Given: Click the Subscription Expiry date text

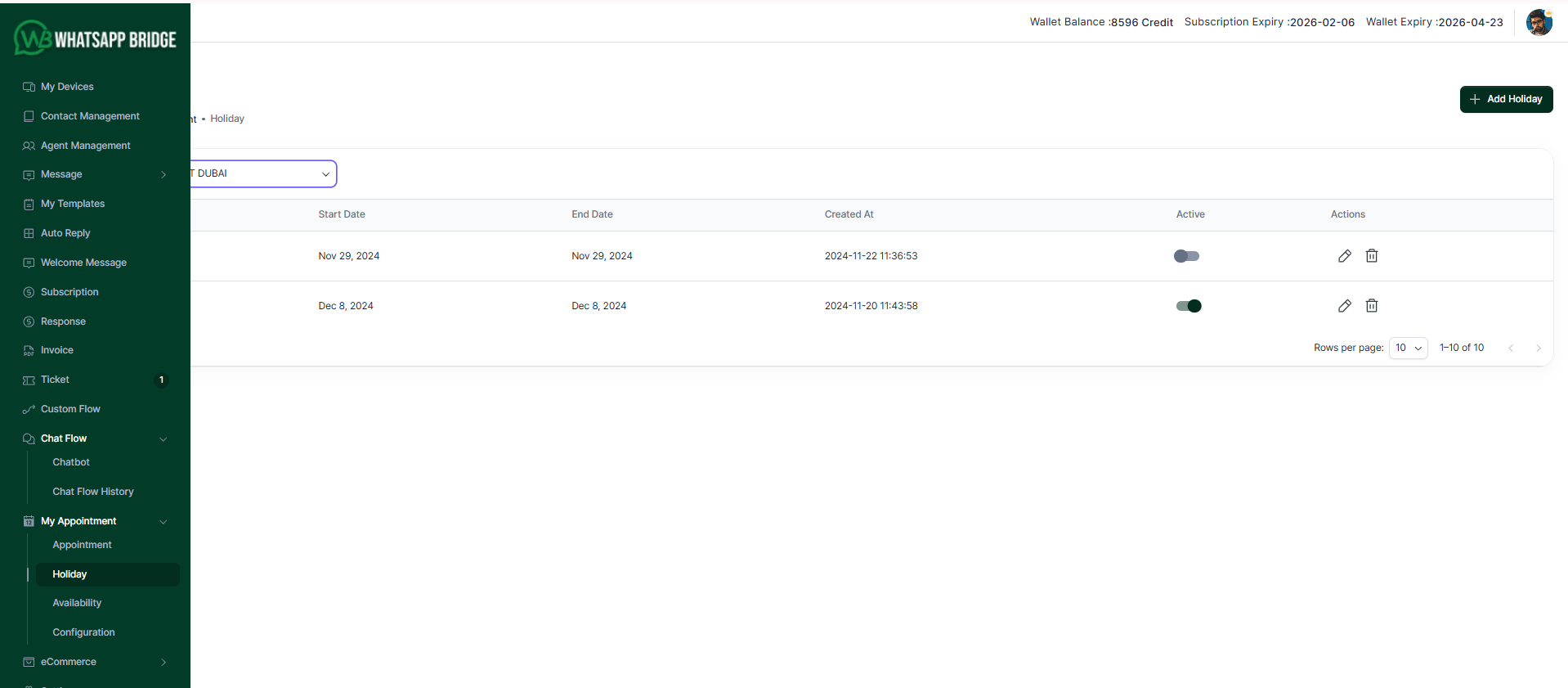Looking at the screenshot, I should click(x=1269, y=22).
